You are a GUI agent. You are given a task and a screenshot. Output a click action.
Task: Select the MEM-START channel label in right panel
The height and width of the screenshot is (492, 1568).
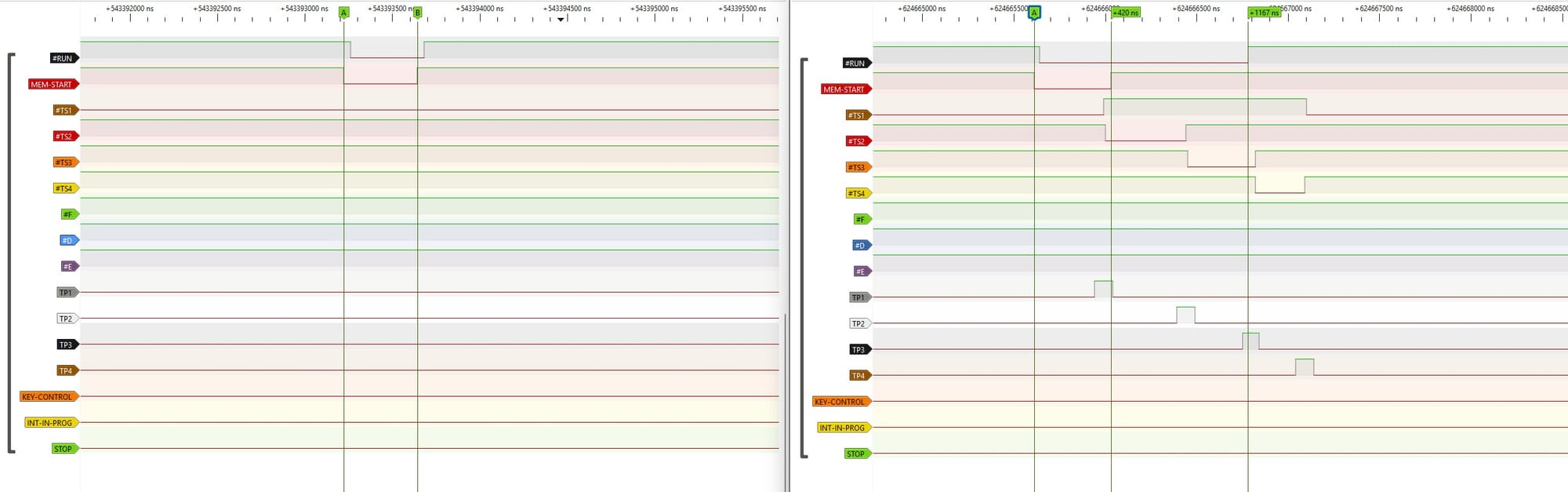click(846, 89)
